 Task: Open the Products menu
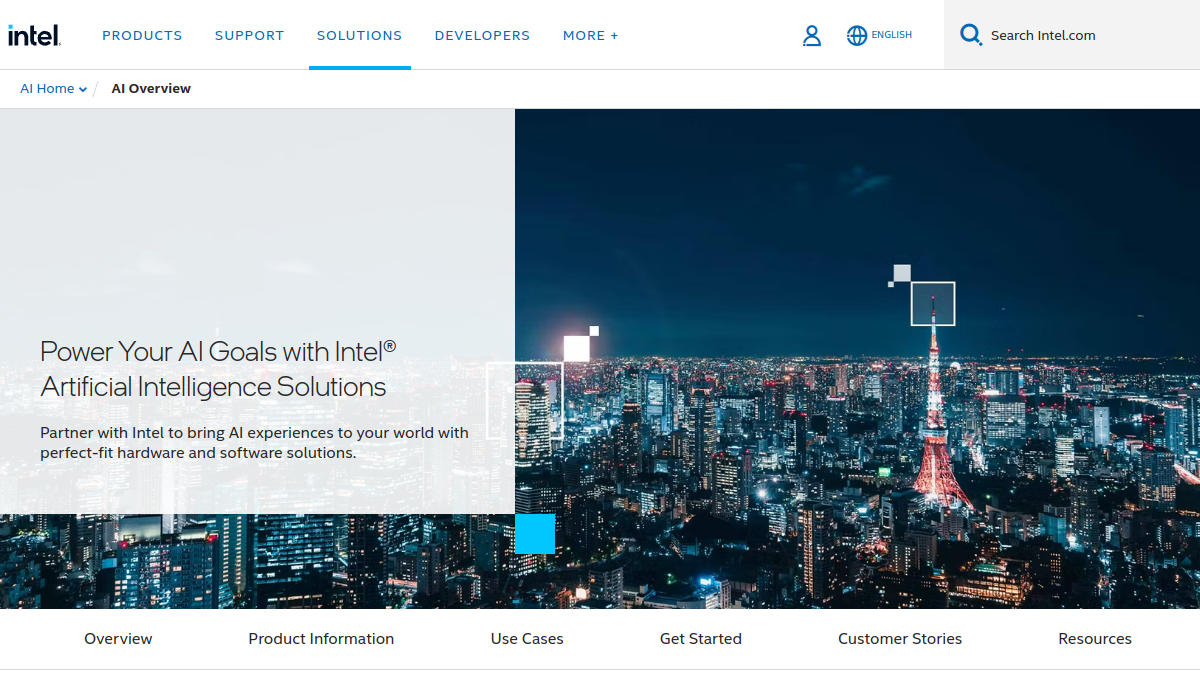tap(142, 35)
